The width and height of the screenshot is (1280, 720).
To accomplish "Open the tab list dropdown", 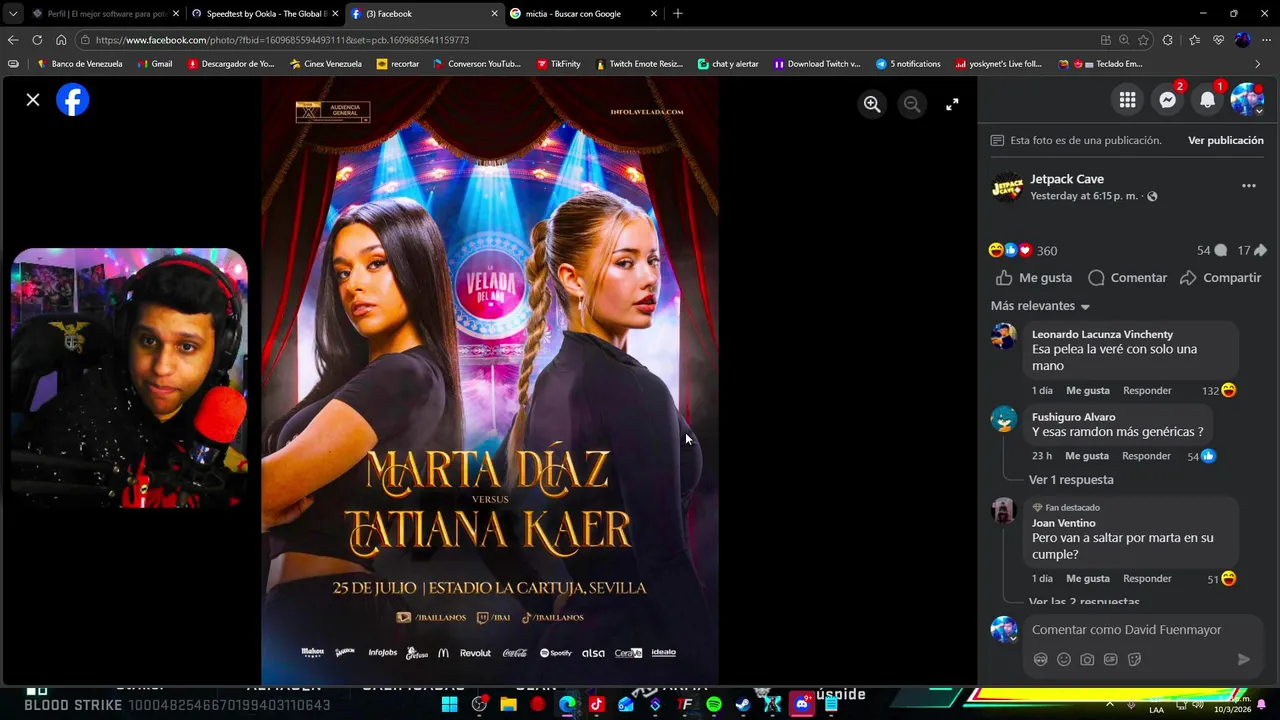I will pyautogui.click(x=12, y=14).
